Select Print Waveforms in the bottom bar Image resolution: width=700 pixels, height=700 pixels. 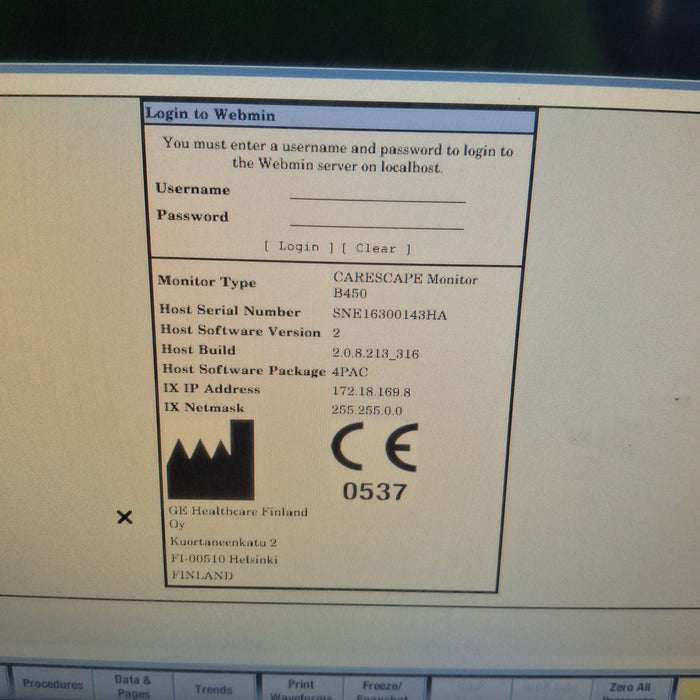299,688
